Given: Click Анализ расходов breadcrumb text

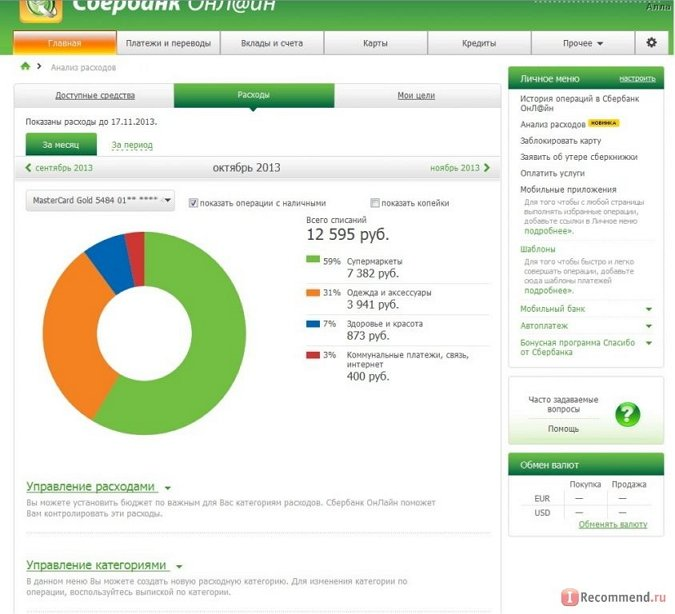Looking at the screenshot, I should [83, 68].
